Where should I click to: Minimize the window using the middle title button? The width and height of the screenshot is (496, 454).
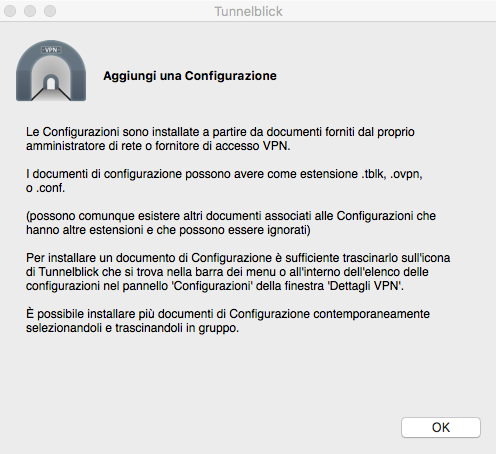(x=30, y=11)
